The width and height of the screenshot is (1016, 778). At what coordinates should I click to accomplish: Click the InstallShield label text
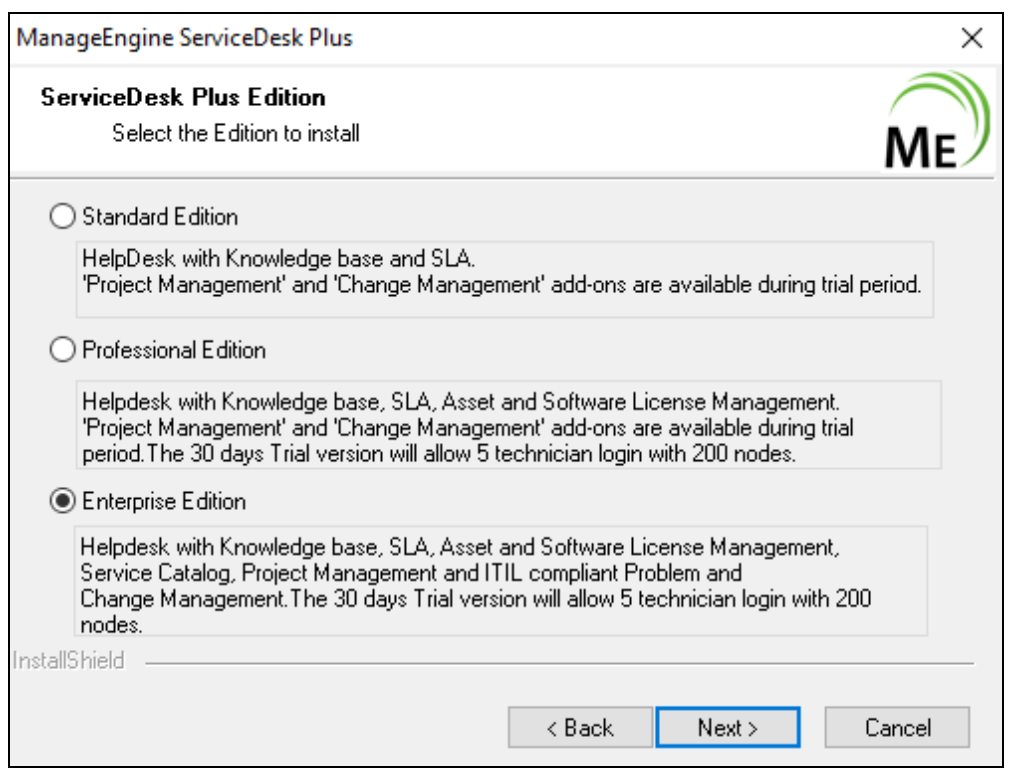[x=68, y=662]
